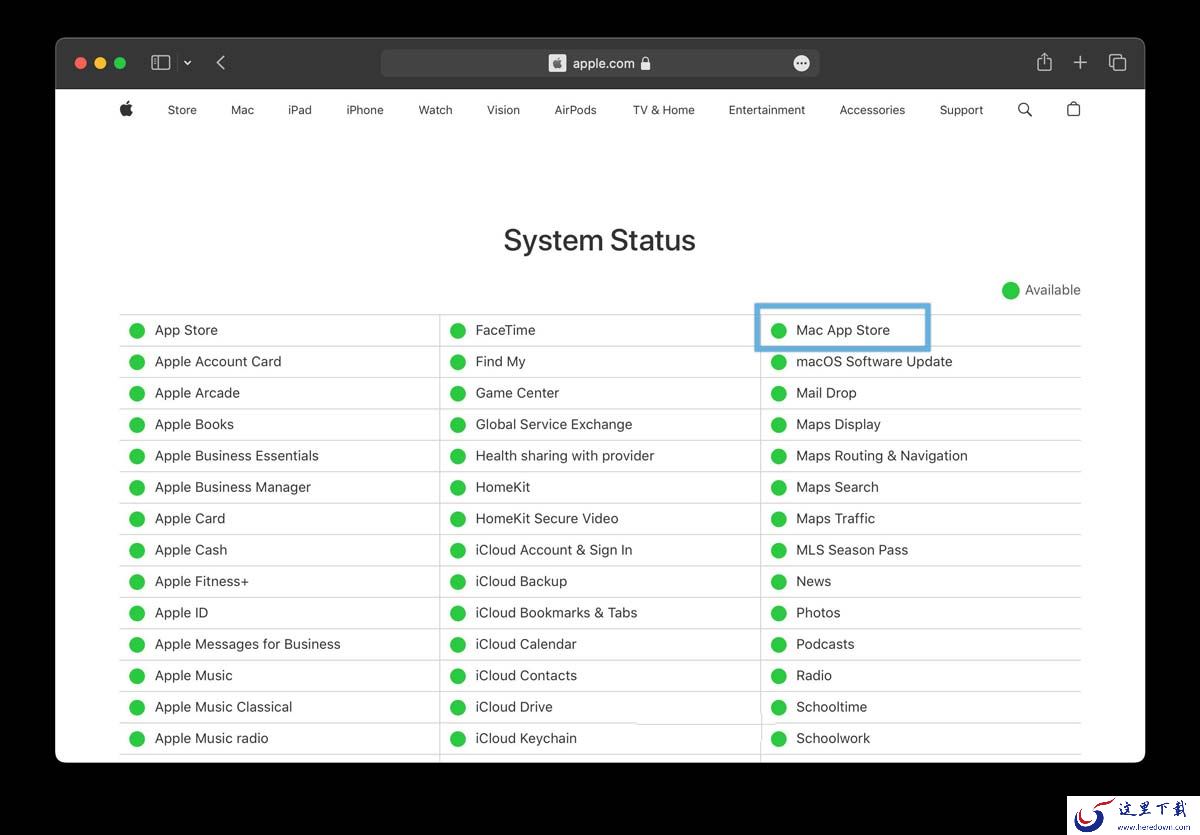Open the Mac menu
Screen dimensions: 1200x835
click(x=242, y=110)
